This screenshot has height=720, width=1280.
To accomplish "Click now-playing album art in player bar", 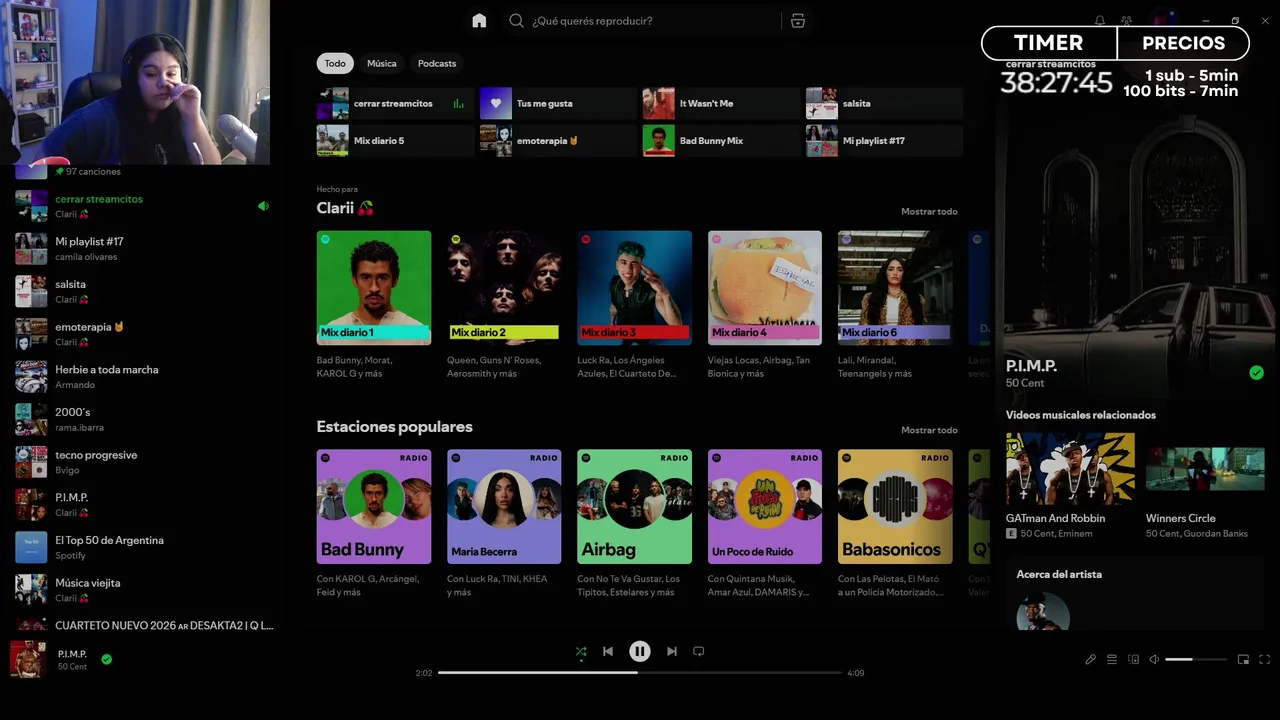I will click(x=28, y=659).
